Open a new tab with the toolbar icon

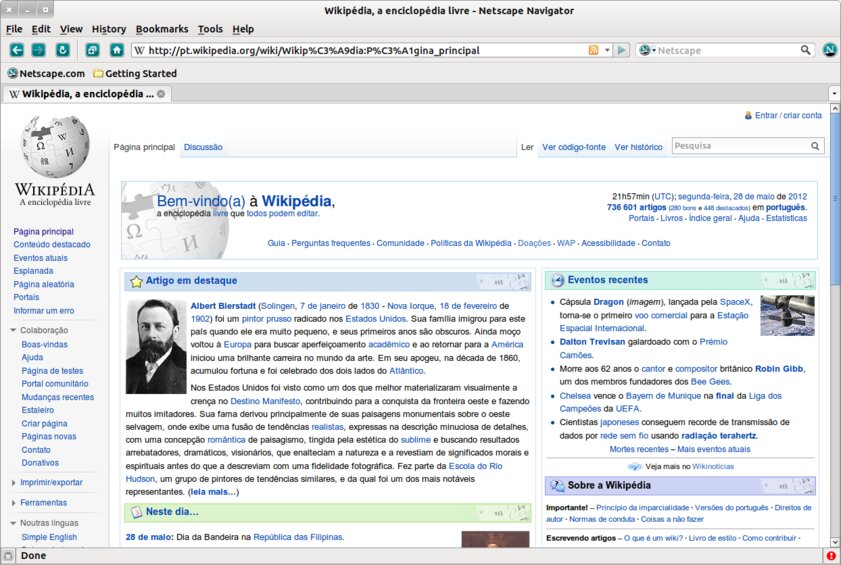(x=92, y=50)
